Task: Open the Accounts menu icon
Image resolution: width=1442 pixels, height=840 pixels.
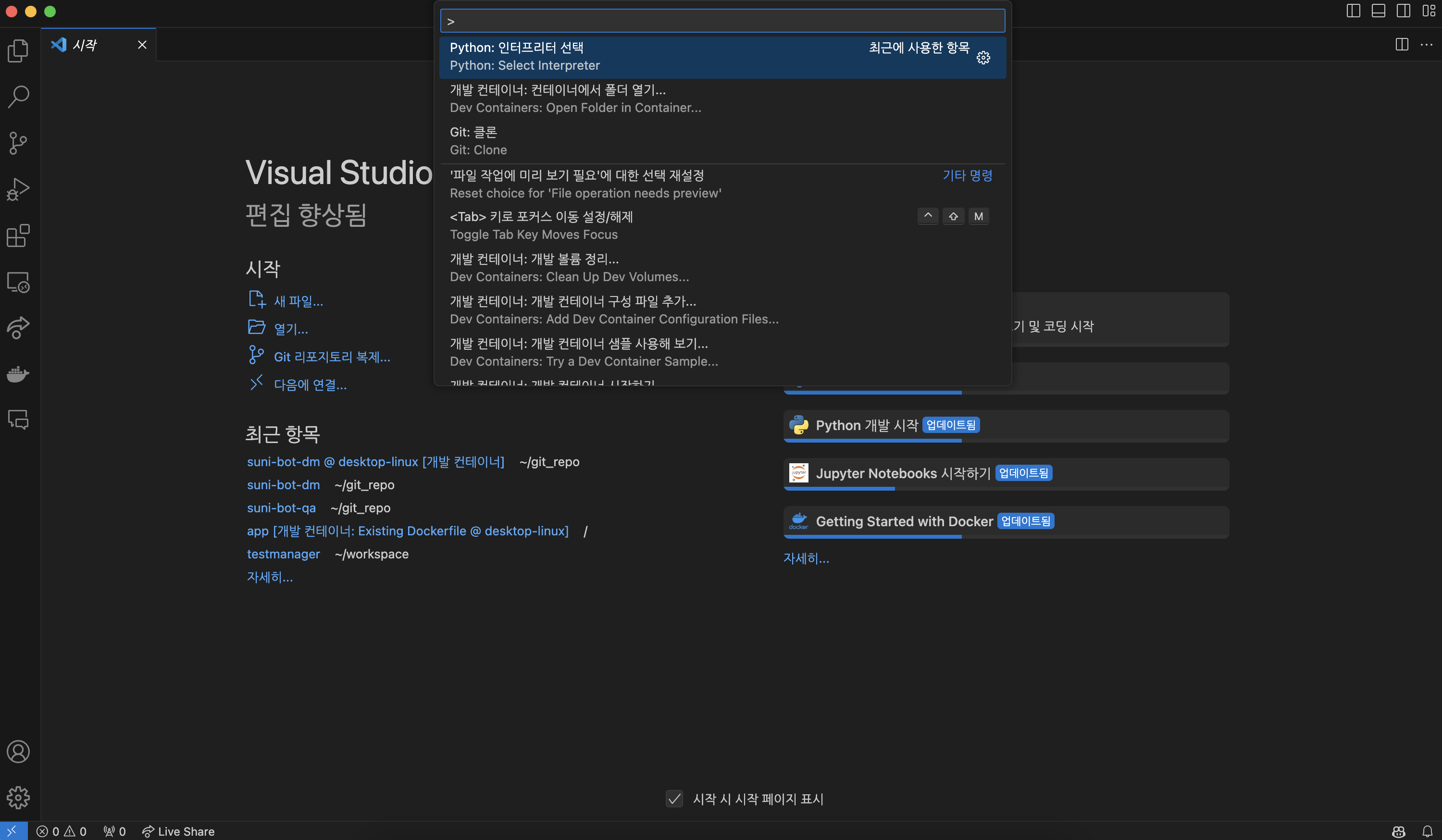Action: (x=18, y=751)
